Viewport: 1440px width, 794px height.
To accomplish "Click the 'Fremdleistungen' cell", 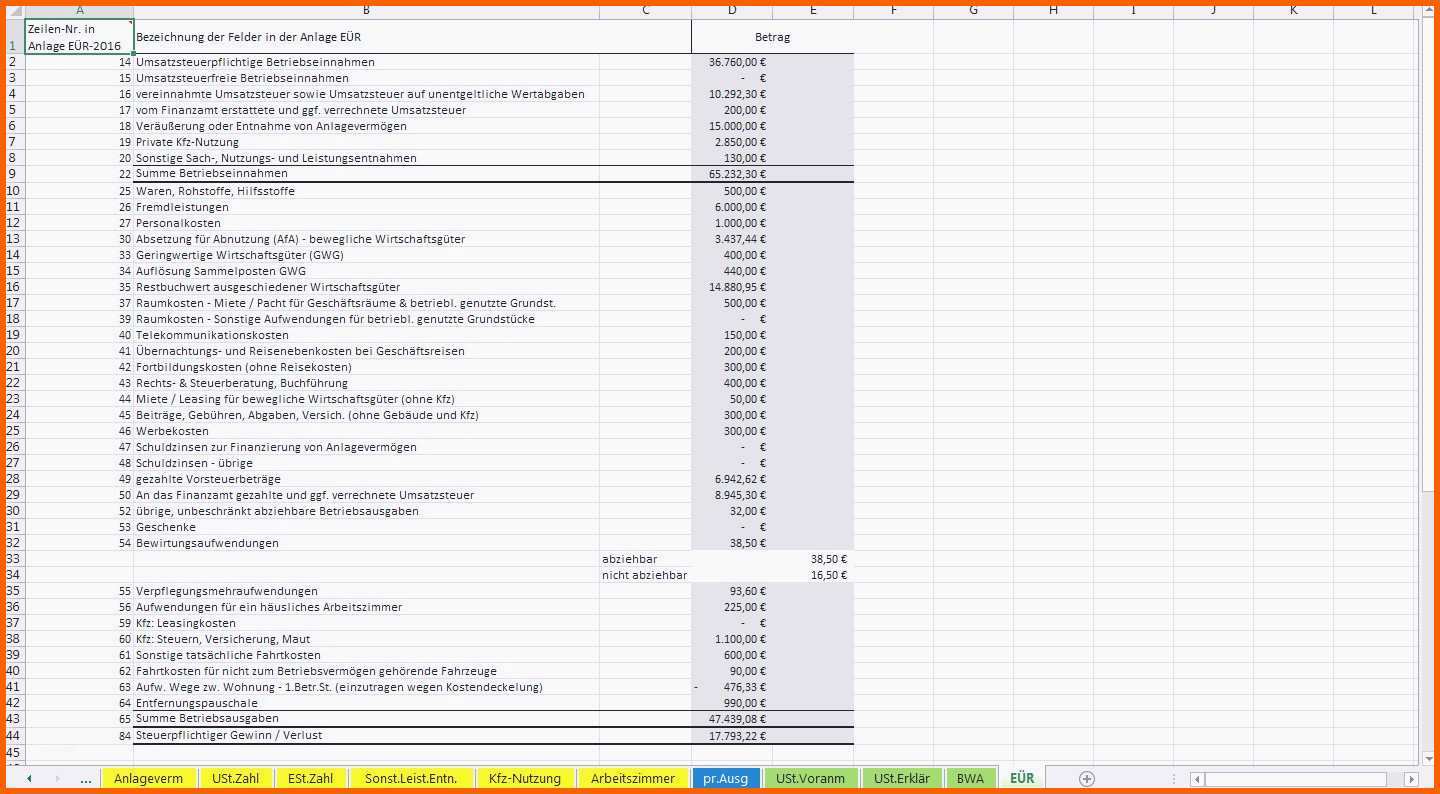I will (x=366, y=207).
